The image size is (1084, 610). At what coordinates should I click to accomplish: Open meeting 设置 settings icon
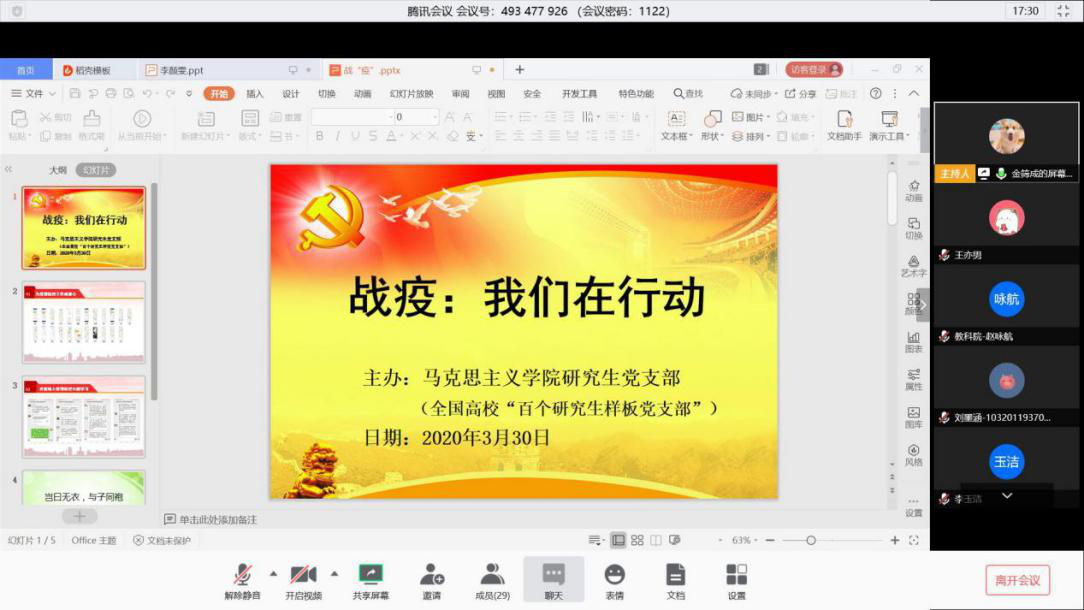pyautogui.click(x=736, y=581)
